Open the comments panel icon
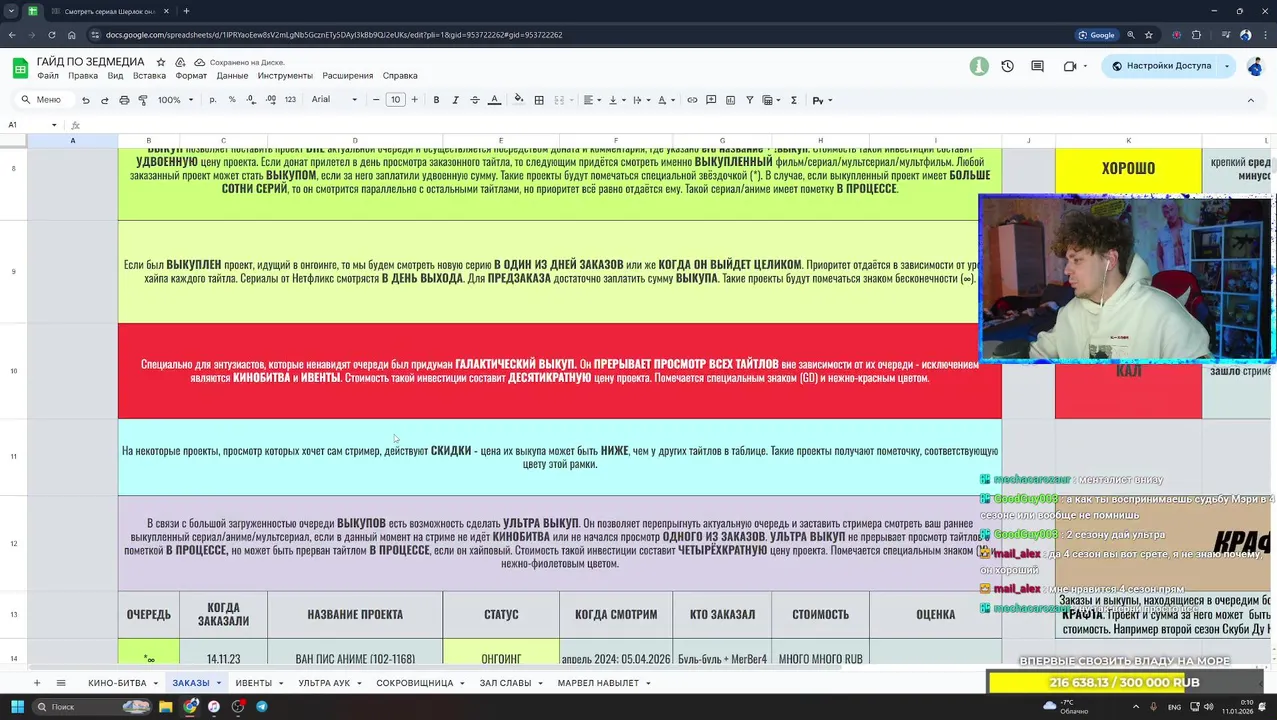The height and width of the screenshot is (720, 1277). 1037,66
